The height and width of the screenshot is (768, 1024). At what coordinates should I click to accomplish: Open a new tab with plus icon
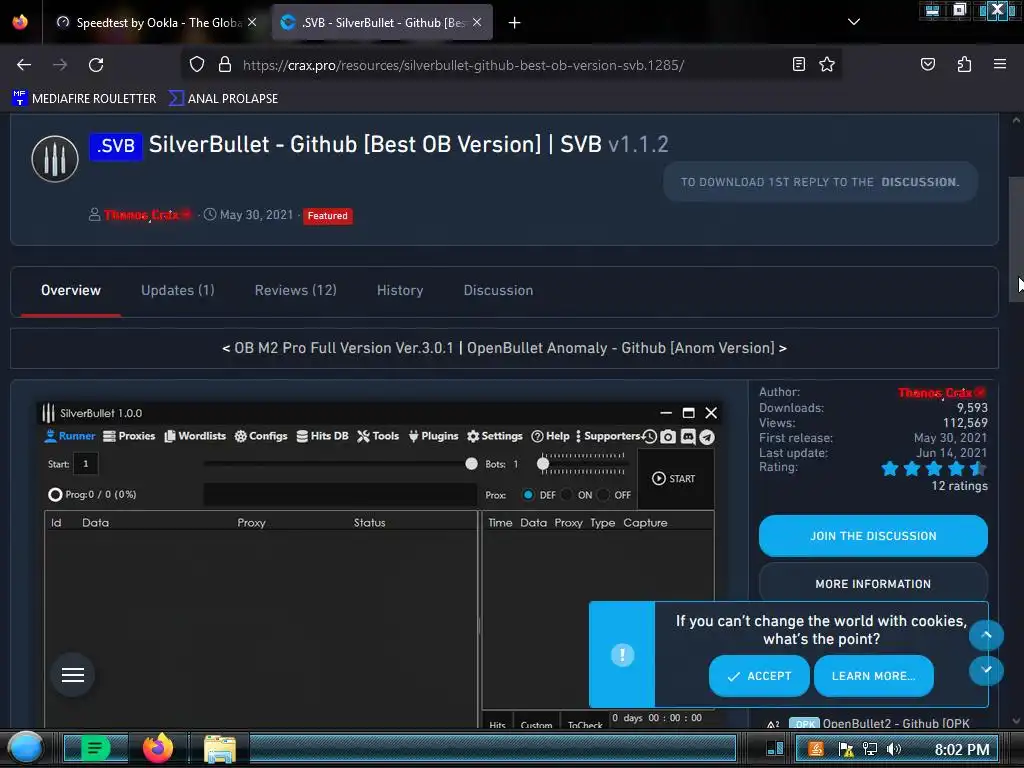[515, 23]
